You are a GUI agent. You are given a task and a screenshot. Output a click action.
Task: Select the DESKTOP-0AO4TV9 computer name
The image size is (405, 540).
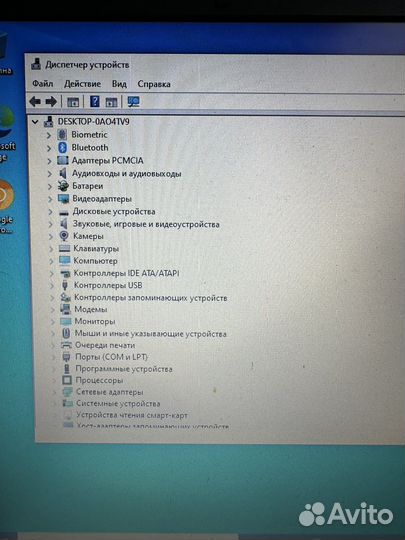coord(94,122)
